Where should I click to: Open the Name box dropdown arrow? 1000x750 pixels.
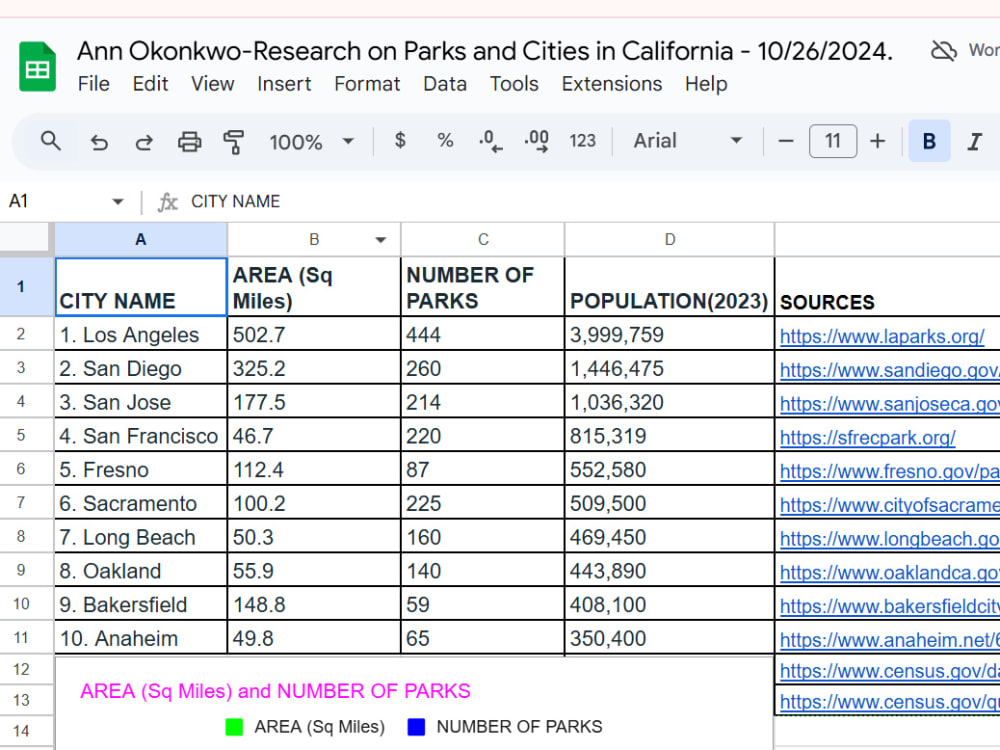click(x=117, y=202)
